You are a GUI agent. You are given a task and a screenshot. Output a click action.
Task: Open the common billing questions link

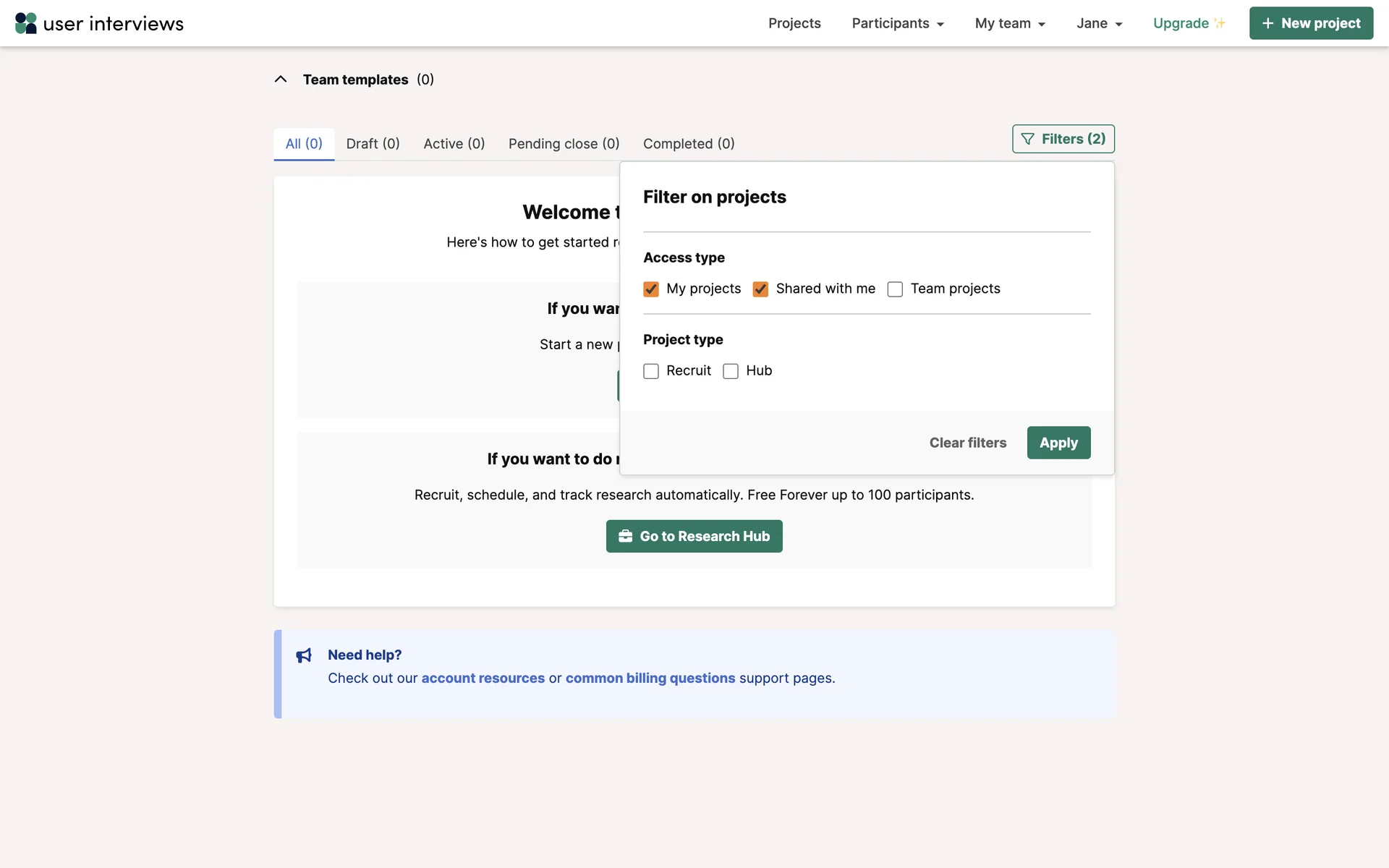[650, 678]
